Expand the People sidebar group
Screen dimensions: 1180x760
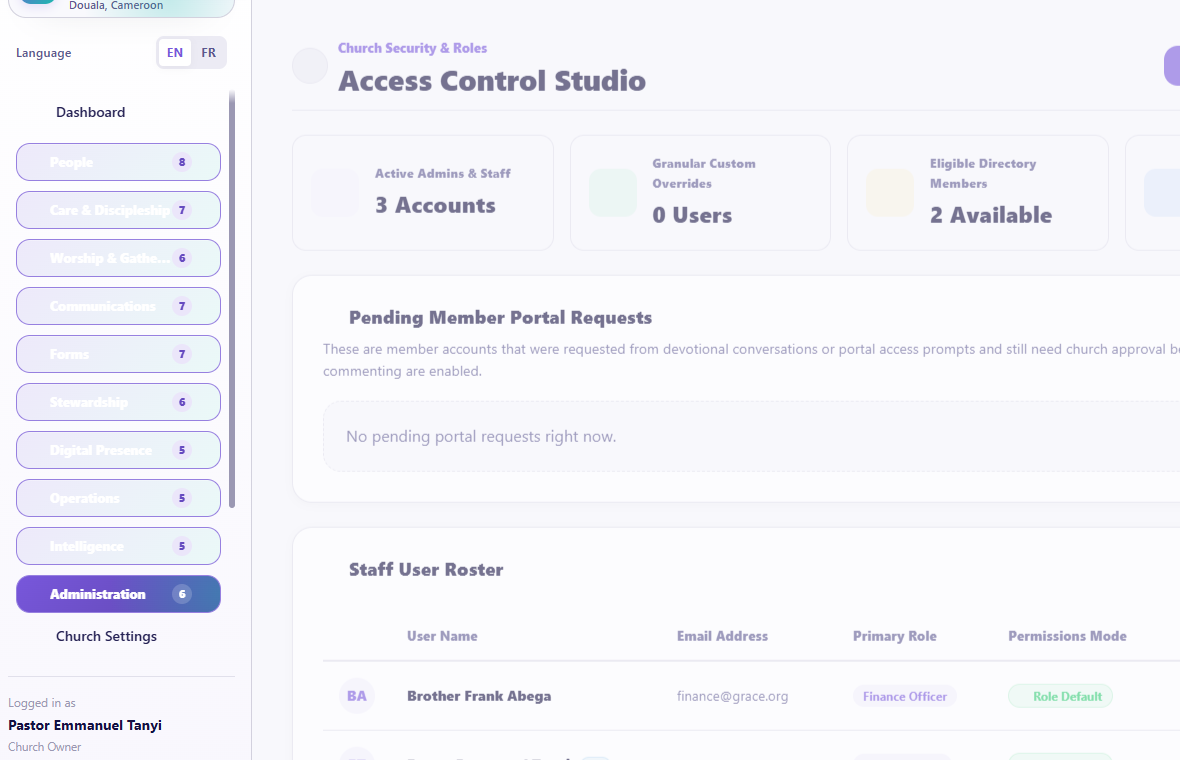coord(118,162)
